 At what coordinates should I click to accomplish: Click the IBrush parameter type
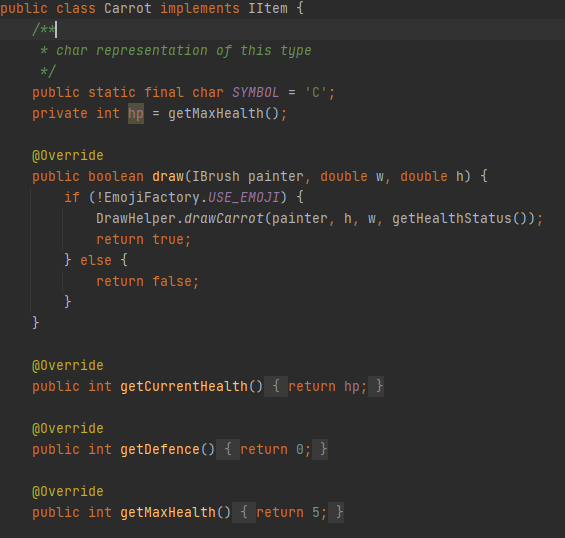click(215, 177)
